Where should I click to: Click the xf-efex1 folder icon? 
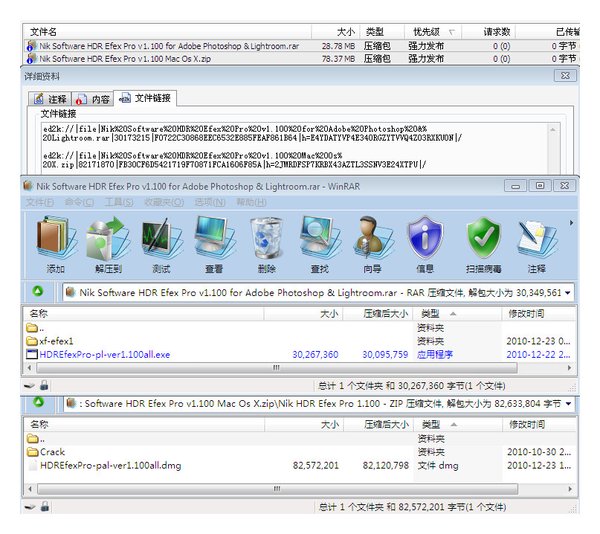(x=32, y=340)
